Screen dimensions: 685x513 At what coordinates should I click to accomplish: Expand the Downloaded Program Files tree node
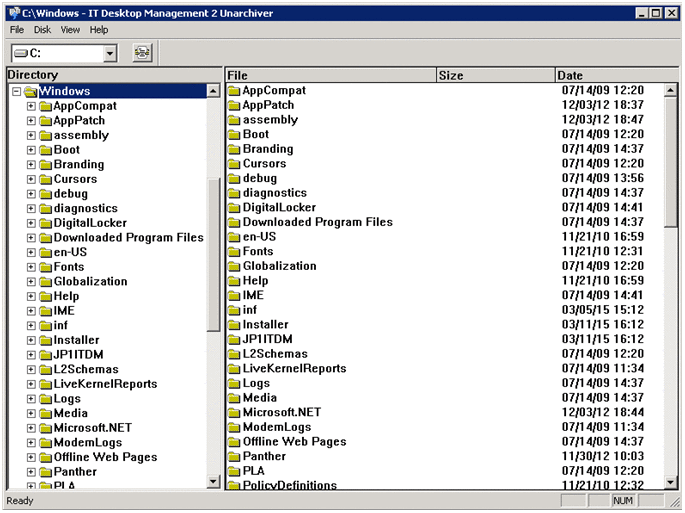click(x=31, y=238)
